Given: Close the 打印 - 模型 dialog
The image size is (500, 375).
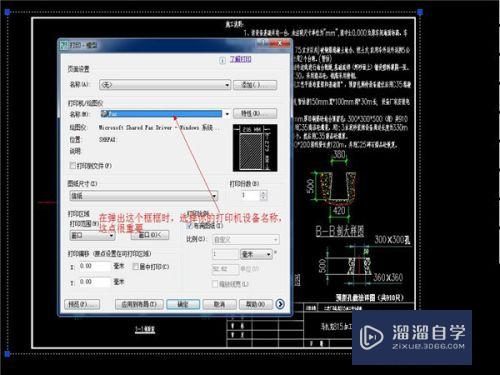Looking at the screenshot, I should coord(281,44).
